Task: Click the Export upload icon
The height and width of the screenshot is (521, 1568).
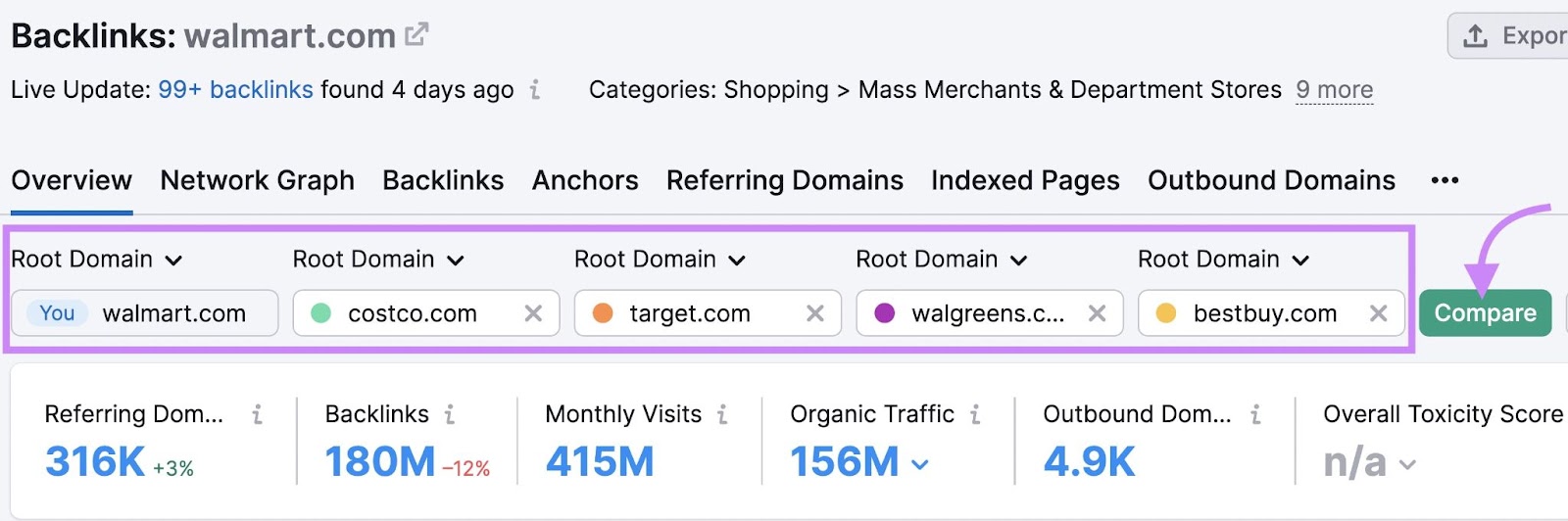Action: pyautogui.click(x=1475, y=36)
